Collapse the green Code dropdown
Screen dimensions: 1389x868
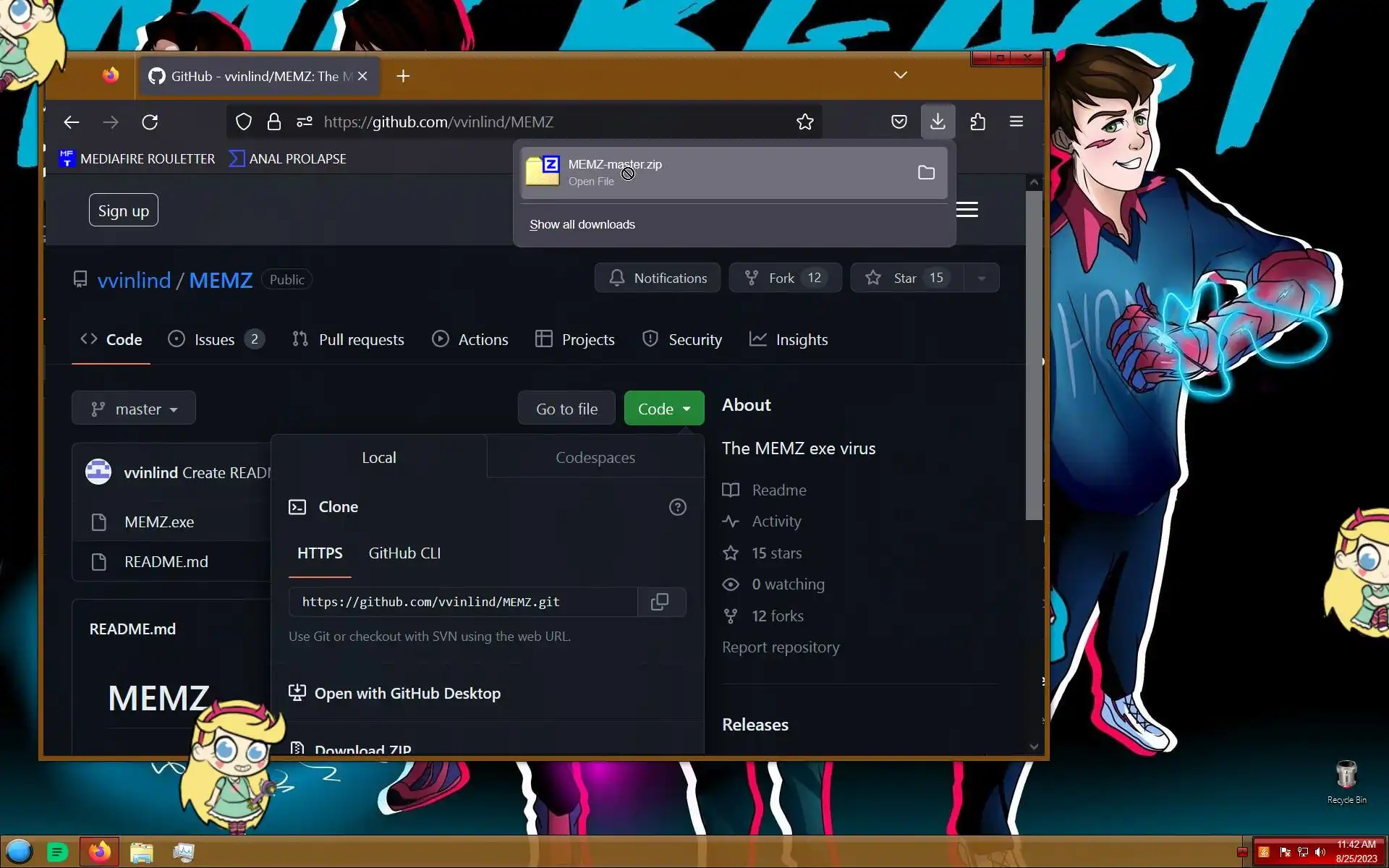(663, 409)
